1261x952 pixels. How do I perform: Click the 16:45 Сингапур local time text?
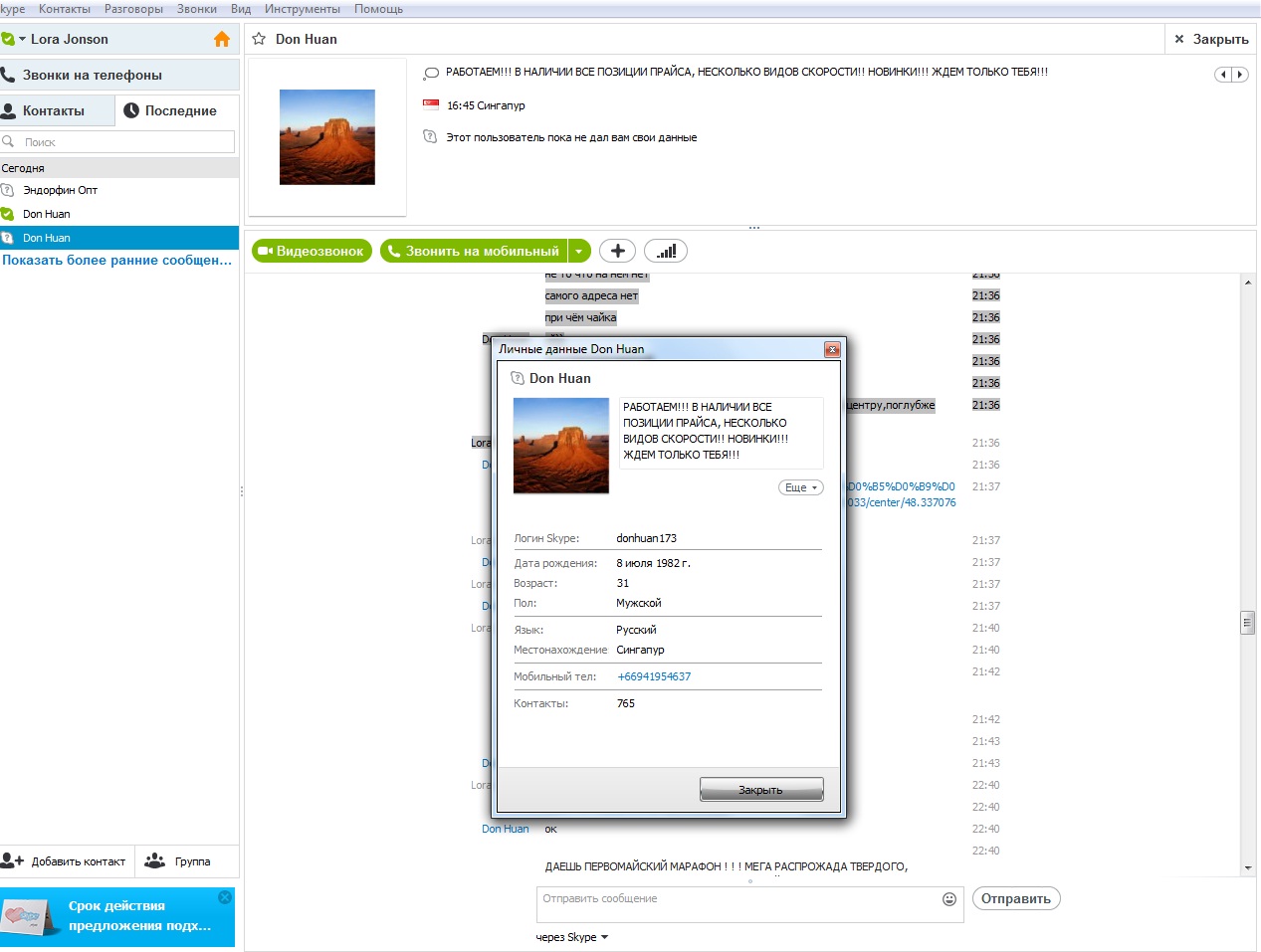486,105
